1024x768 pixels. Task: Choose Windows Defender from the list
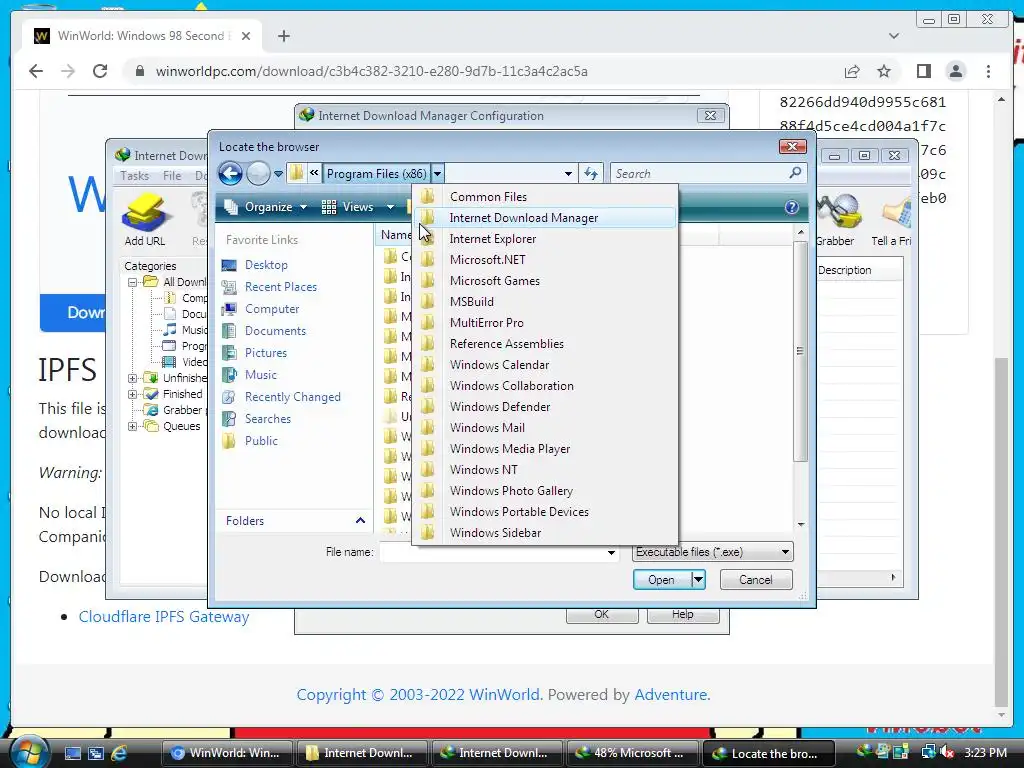[x=545, y=407]
